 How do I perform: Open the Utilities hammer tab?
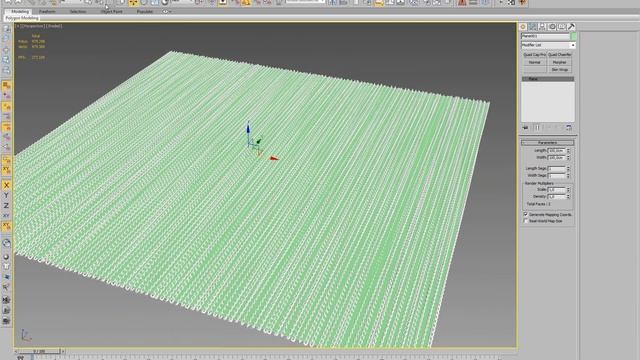[571, 27]
